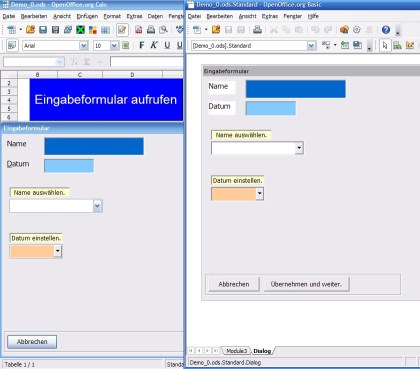Image resolution: width=420 pixels, height=369 pixels.
Task: Click the Import Dialog icon
Action: [345, 45]
